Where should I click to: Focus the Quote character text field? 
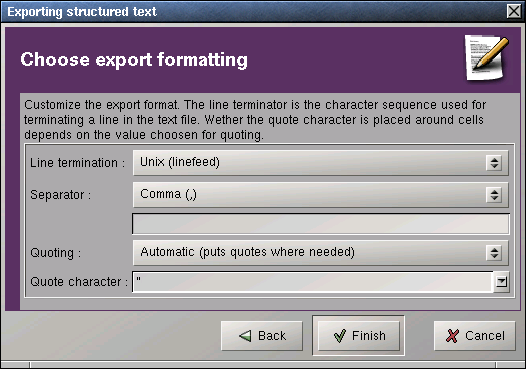(313, 282)
